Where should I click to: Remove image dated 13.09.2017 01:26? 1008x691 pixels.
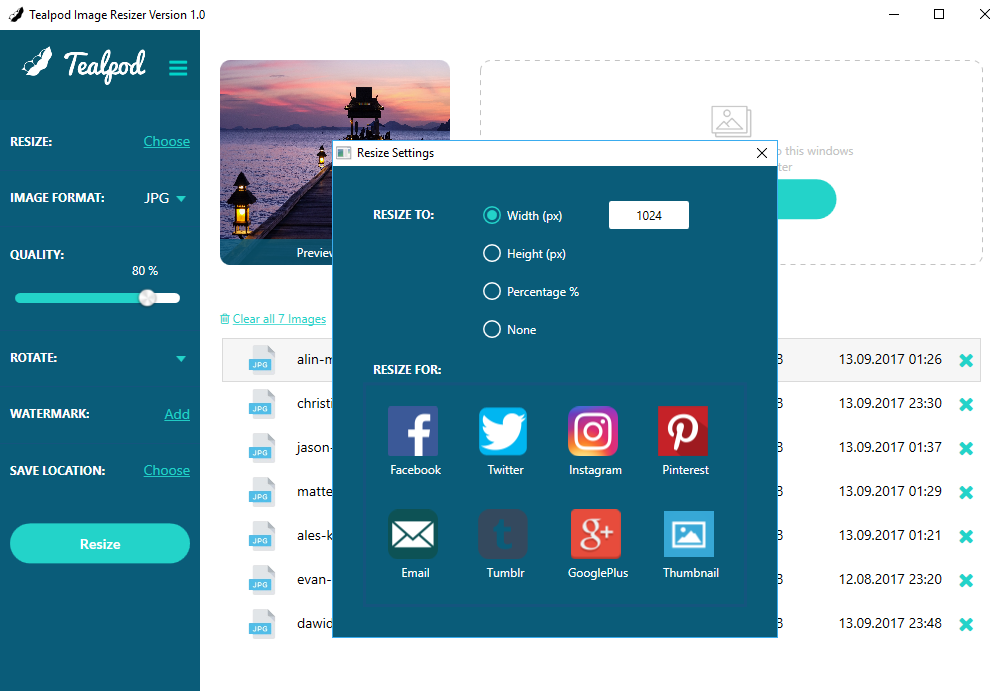(966, 361)
